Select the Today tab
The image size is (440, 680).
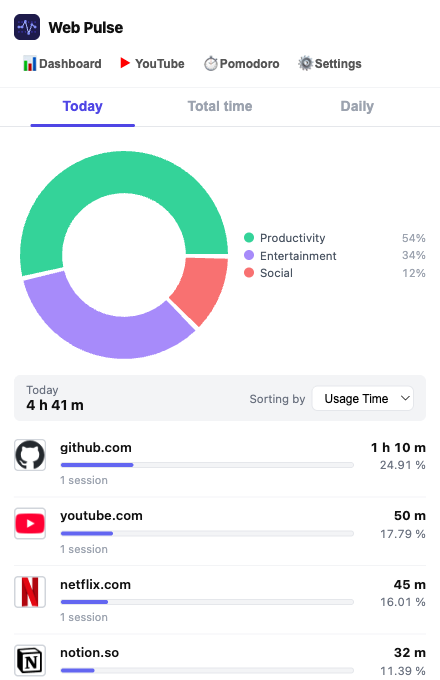pos(82,107)
